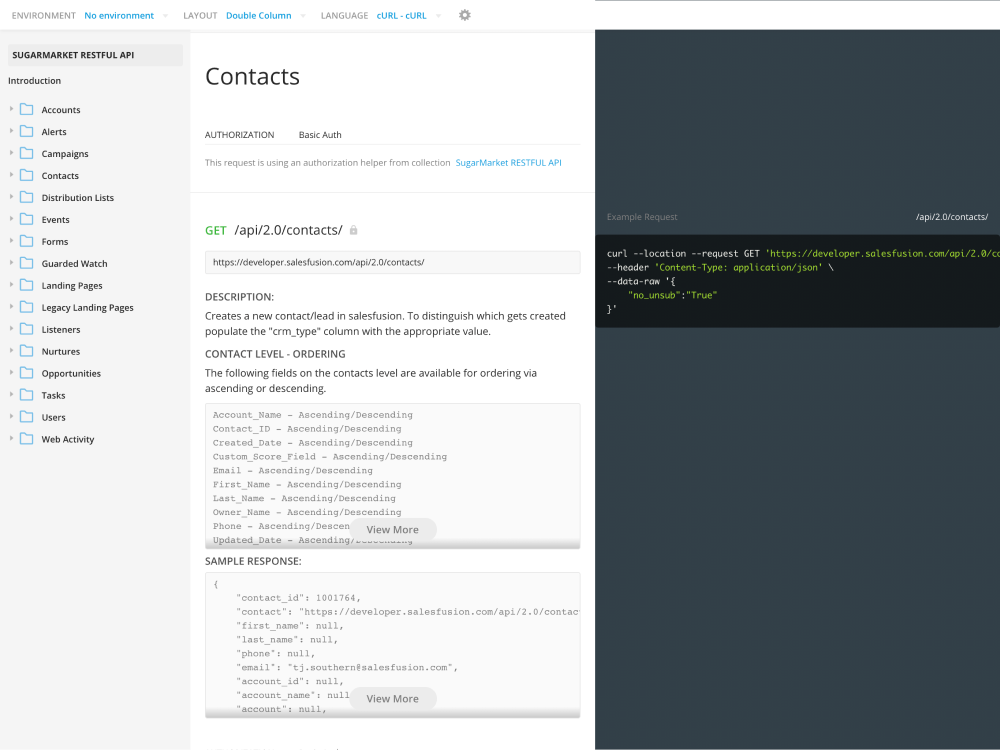Change language using the cURL dropdown

pos(400,15)
